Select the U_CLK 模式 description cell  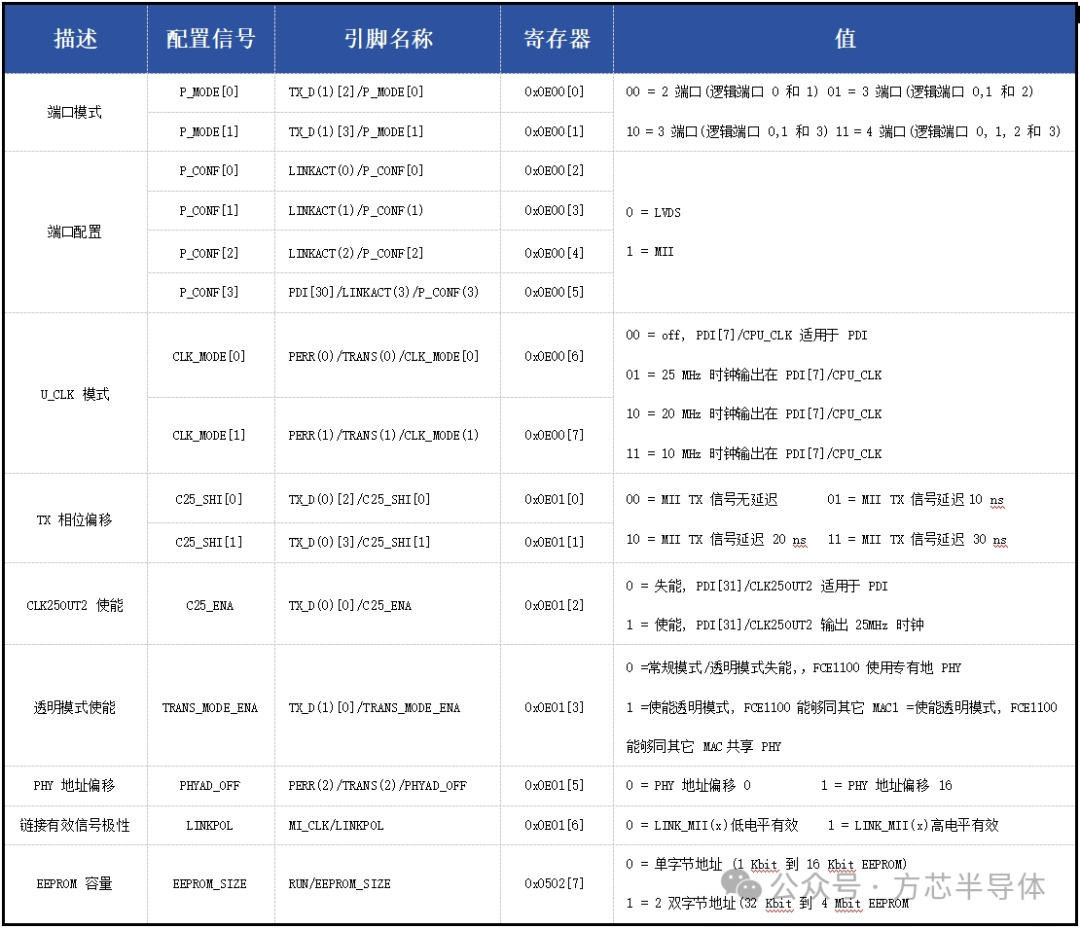click(76, 394)
